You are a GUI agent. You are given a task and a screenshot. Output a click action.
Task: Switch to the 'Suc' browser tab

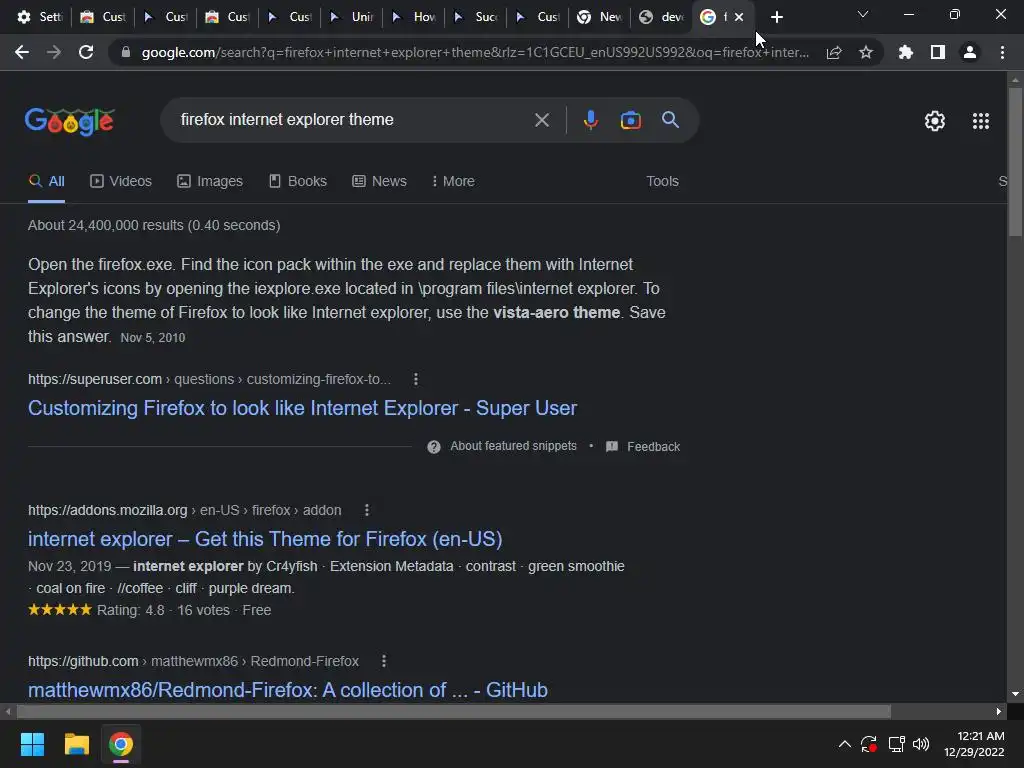tap(476, 17)
